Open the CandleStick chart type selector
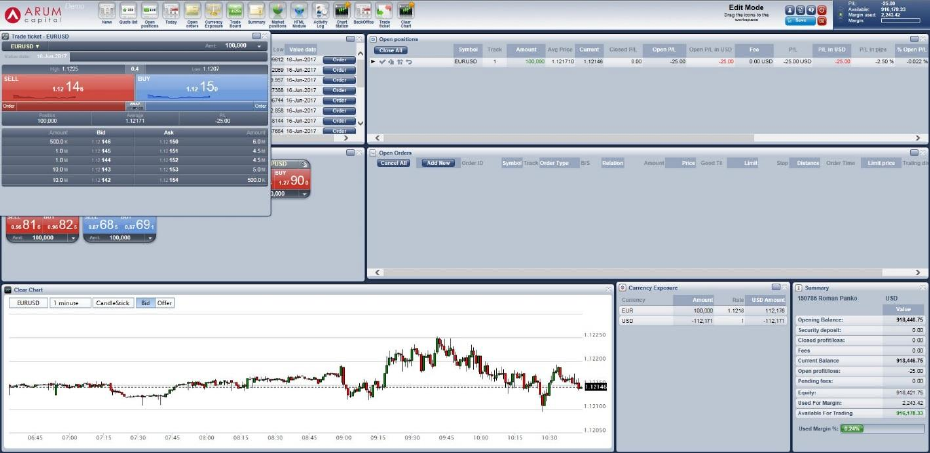This screenshot has width=930, height=453. coord(113,303)
